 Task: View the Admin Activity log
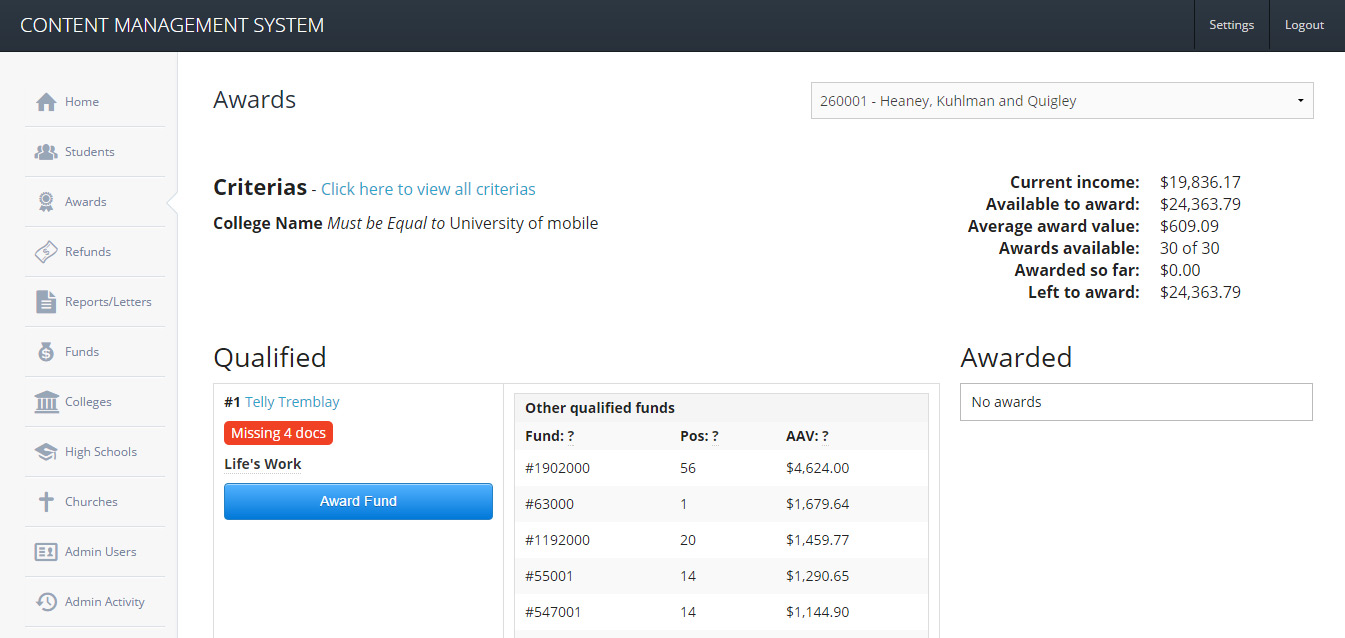46,601
